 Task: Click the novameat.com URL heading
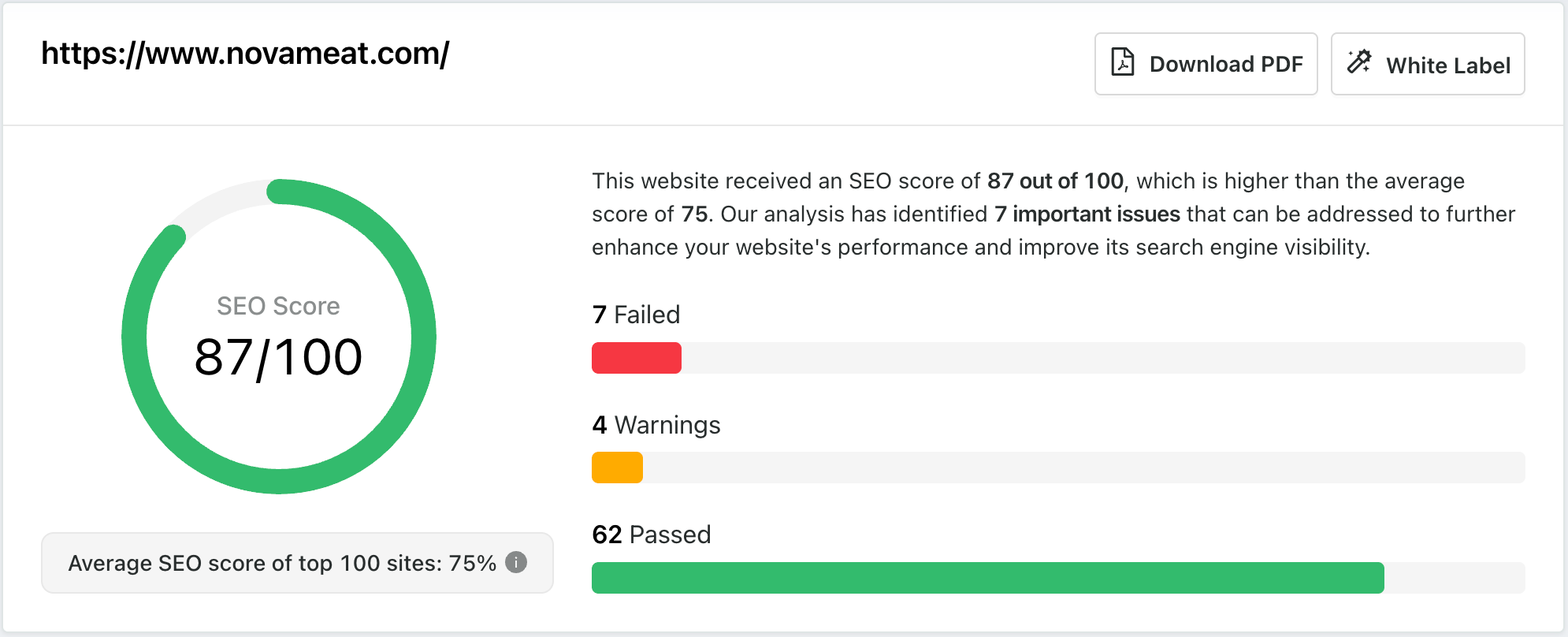(245, 54)
